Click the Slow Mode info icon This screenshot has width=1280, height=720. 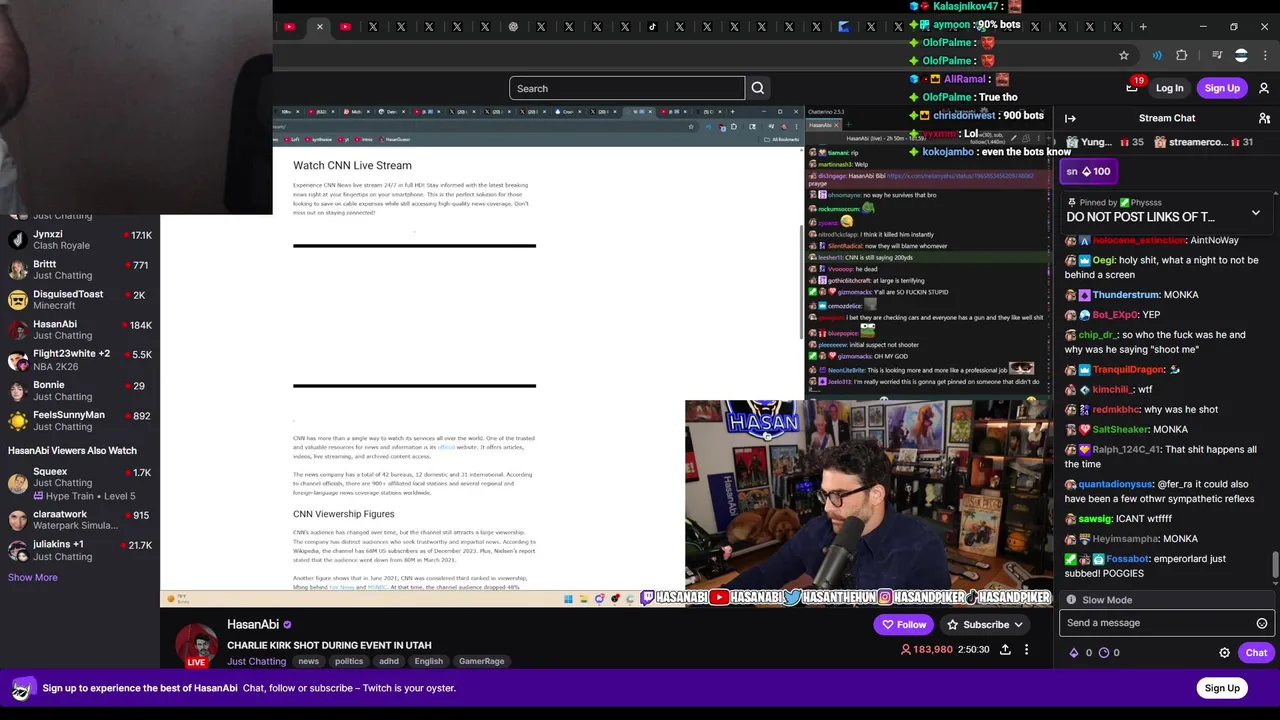(1071, 600)
